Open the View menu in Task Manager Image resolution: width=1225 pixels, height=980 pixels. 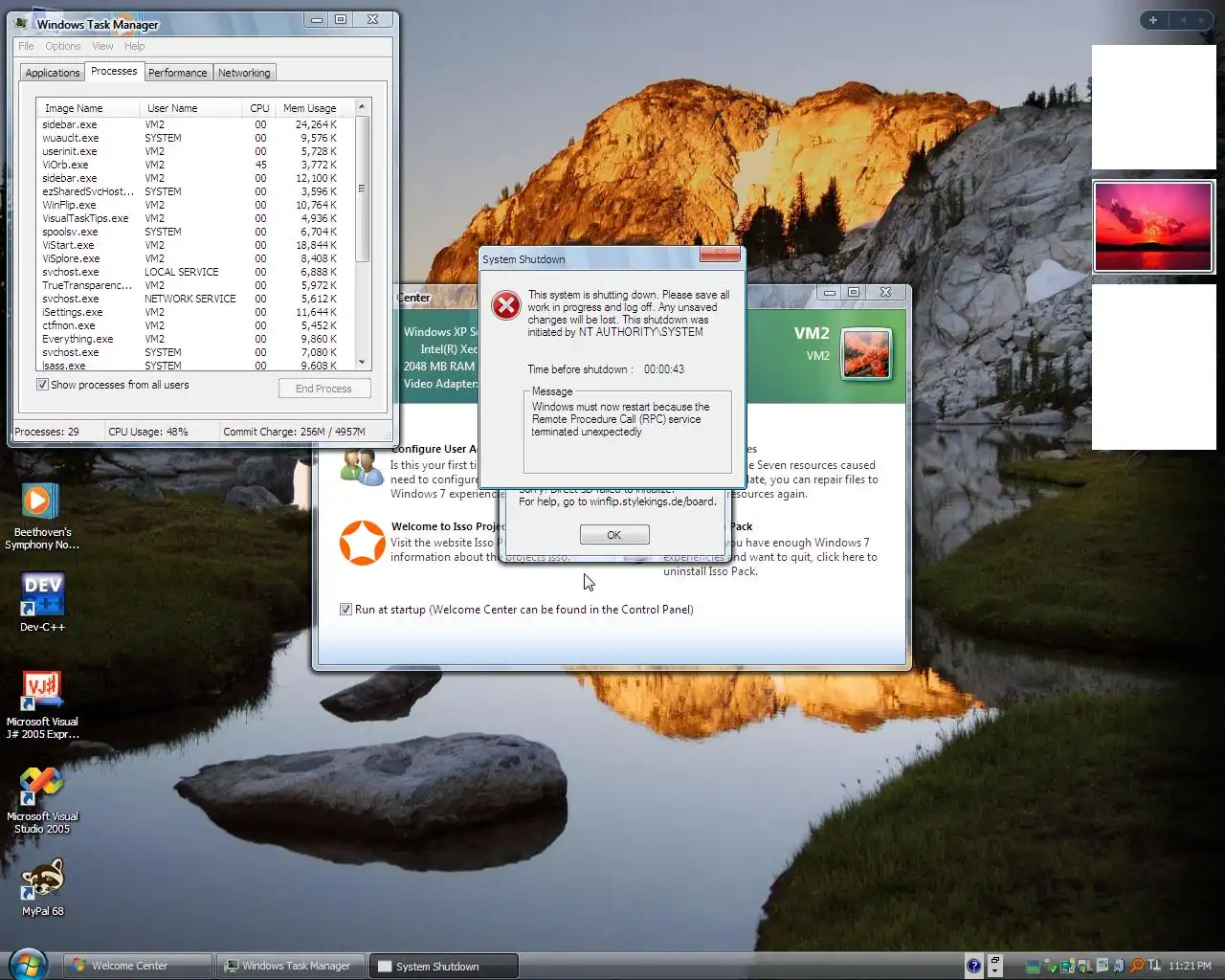[x=102, y=46]
